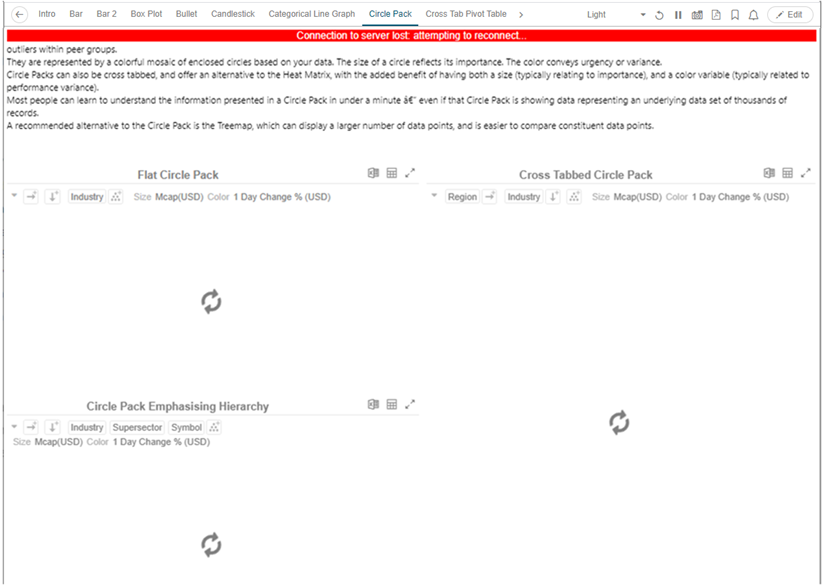Add item breakdown after Symbol pill
This screenshot has width=824, height=586.
point(214,427)
